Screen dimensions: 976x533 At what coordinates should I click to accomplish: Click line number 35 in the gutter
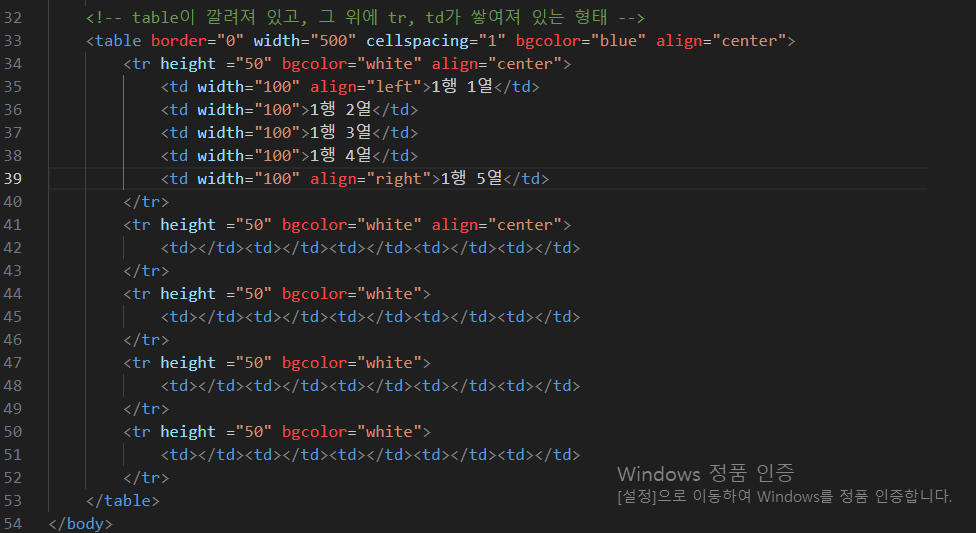click(x=13, y=87)
